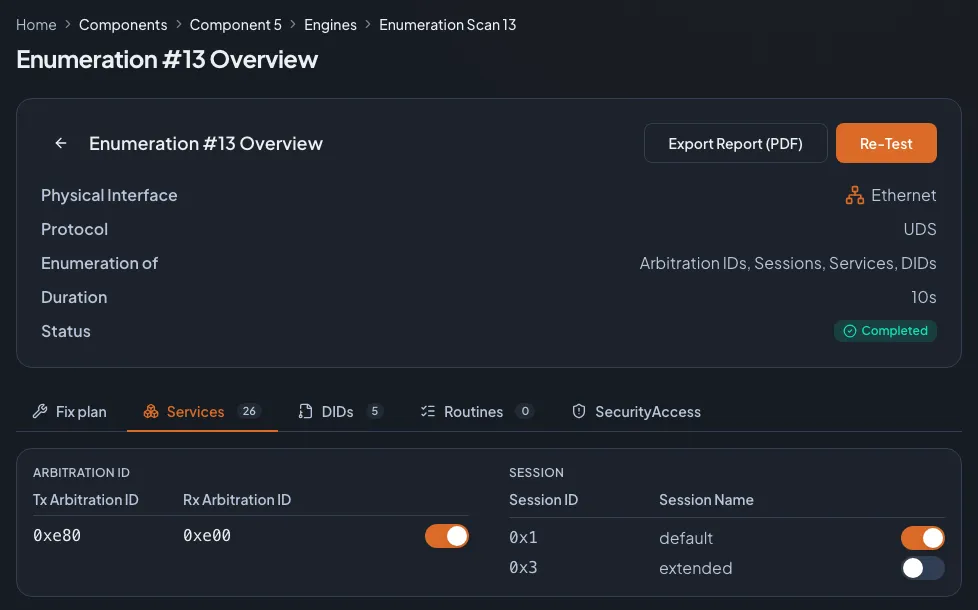Screen dimensions: 978x610
Task: Click Export Report (PDF) button
Action: pos(735,143)
